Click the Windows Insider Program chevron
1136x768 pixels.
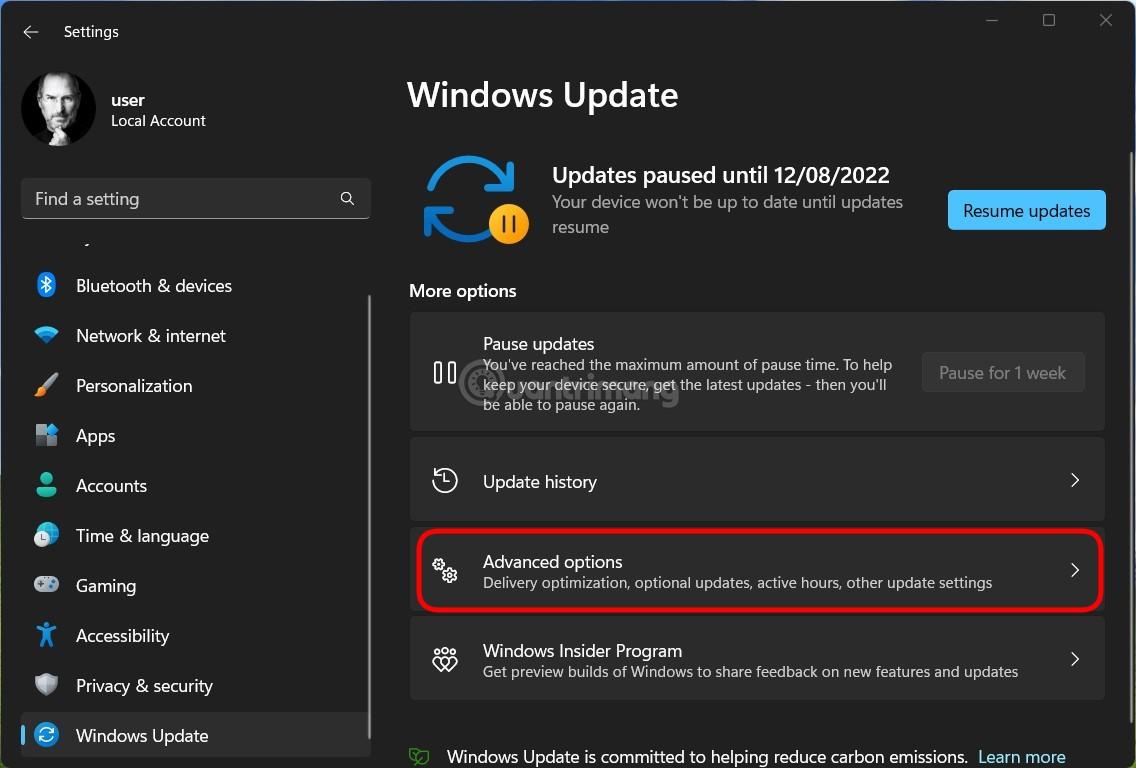click(1075, 659)
